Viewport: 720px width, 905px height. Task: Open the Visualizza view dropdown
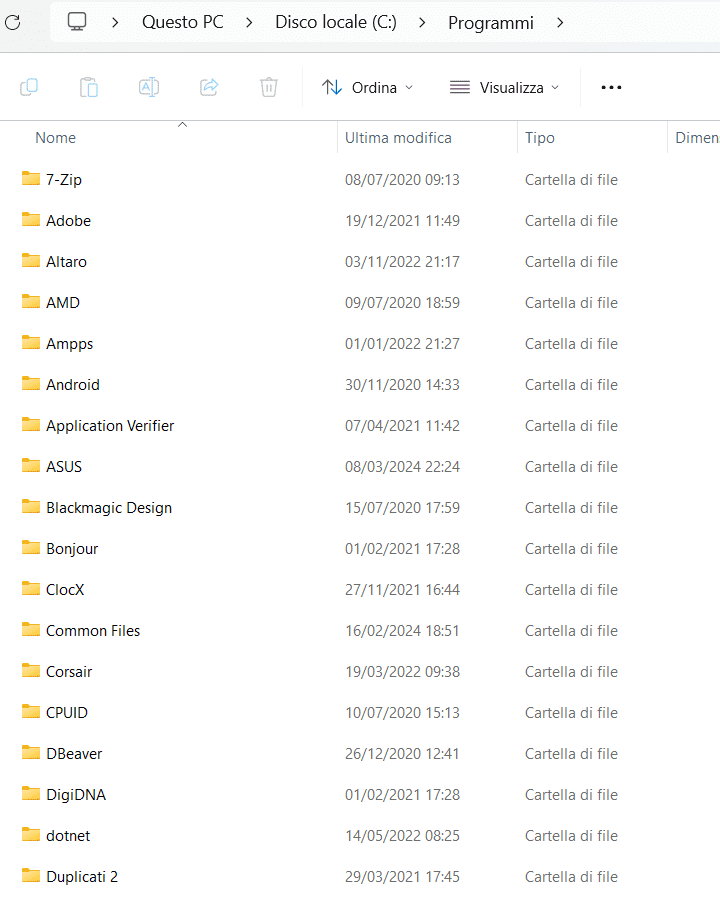tap(504, 87)
